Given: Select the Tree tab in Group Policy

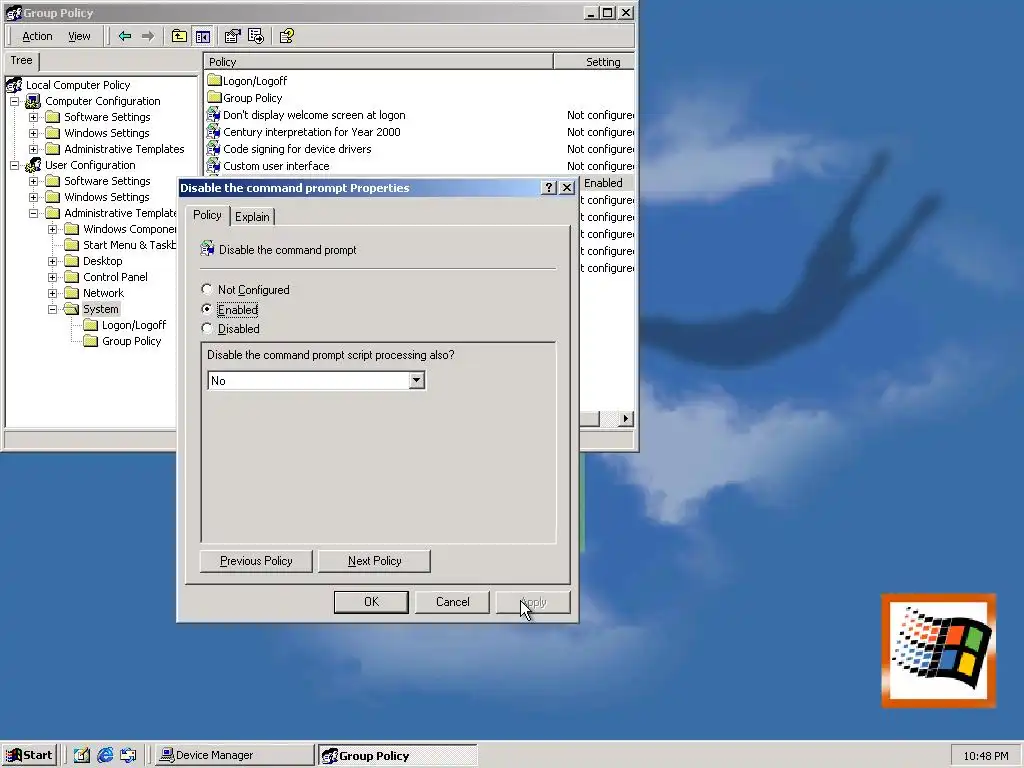Looking at the screenshot, I should (22, 61).
